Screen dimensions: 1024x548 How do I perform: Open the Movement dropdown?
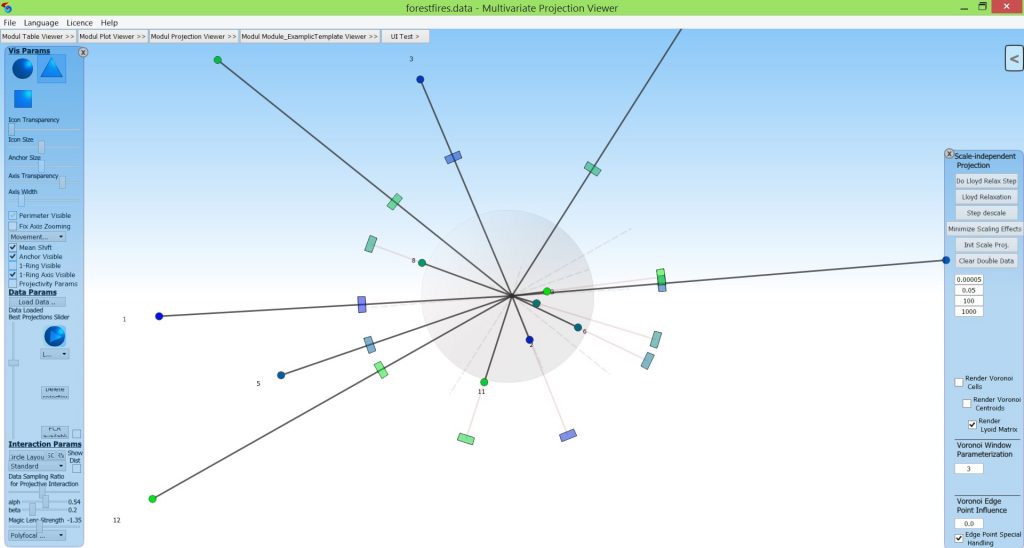click(x=37, y=237)
